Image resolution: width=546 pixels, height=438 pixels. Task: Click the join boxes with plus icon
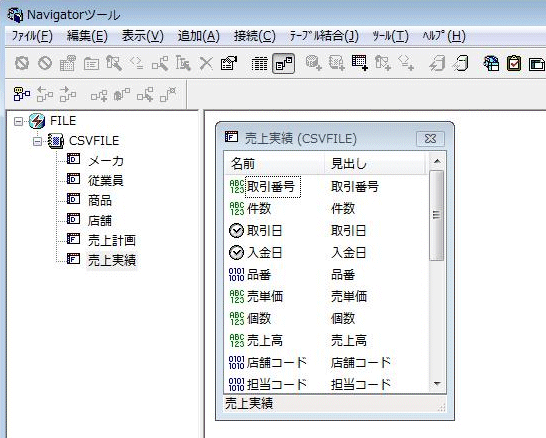pos(99,95)
